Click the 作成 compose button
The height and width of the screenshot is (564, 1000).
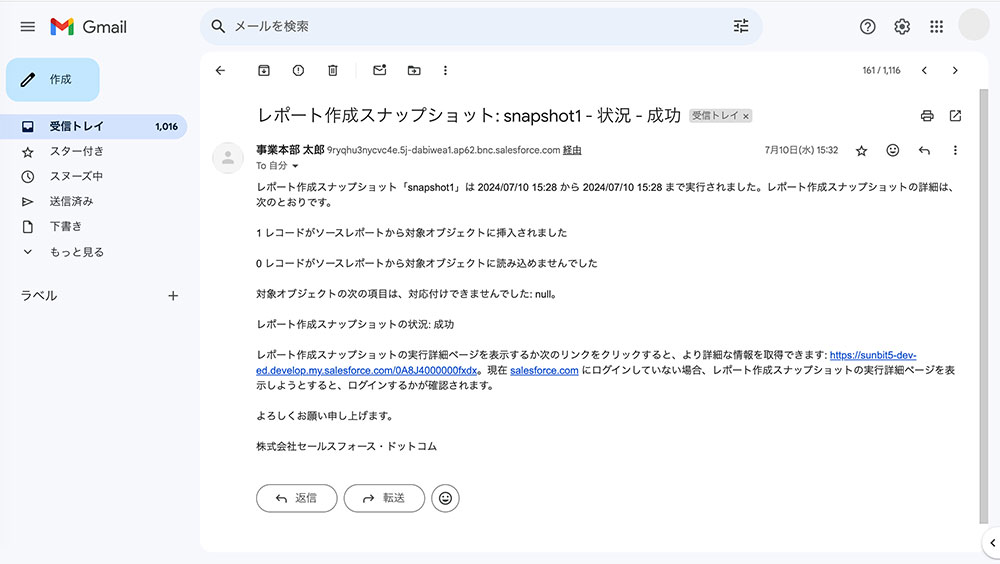click(53, 80)
